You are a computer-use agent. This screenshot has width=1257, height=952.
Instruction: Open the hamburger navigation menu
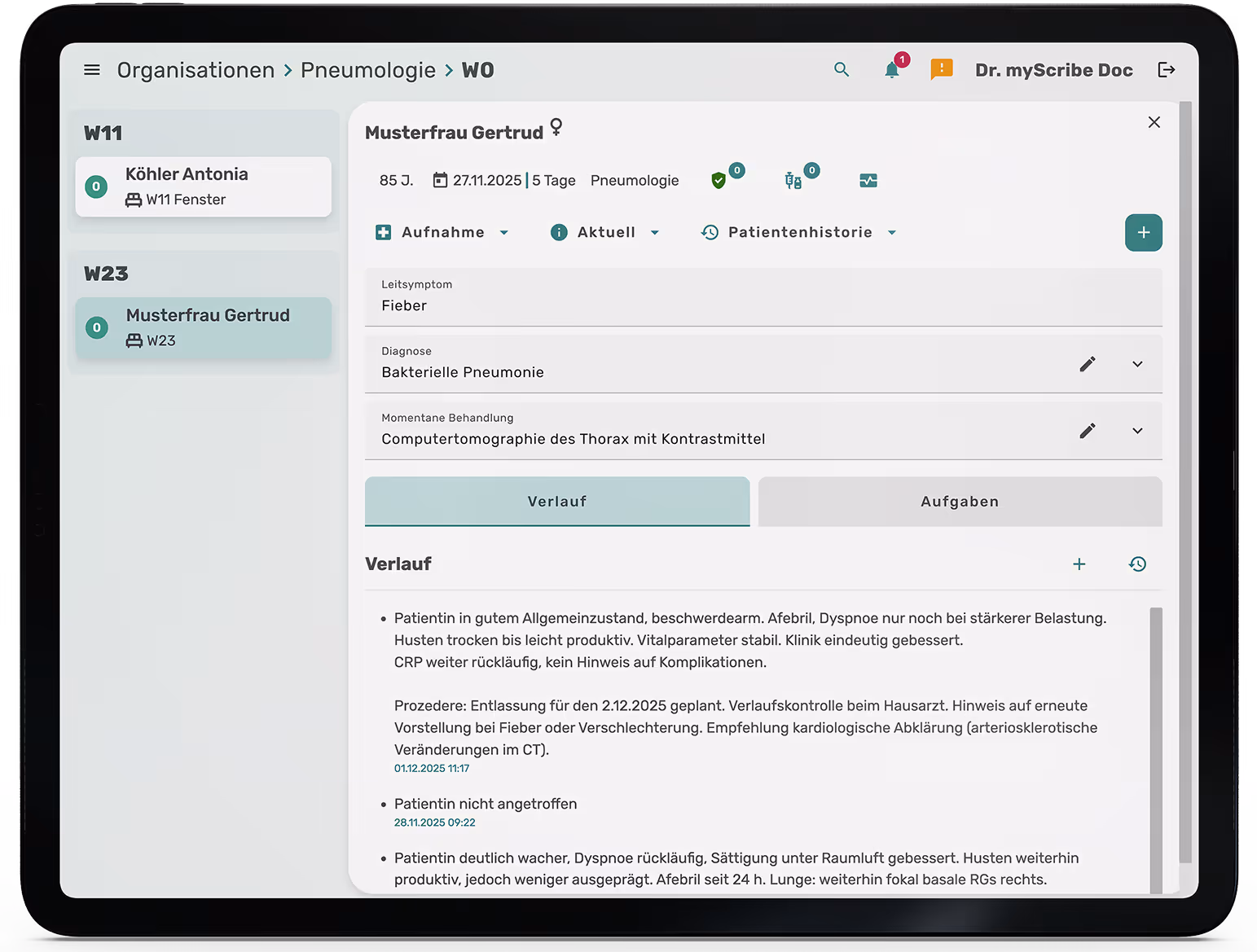click(x=91, y=69)
